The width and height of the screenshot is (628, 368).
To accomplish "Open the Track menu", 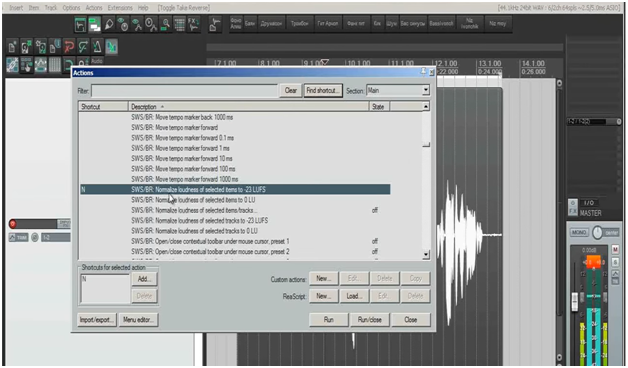I will pos(50,8).
